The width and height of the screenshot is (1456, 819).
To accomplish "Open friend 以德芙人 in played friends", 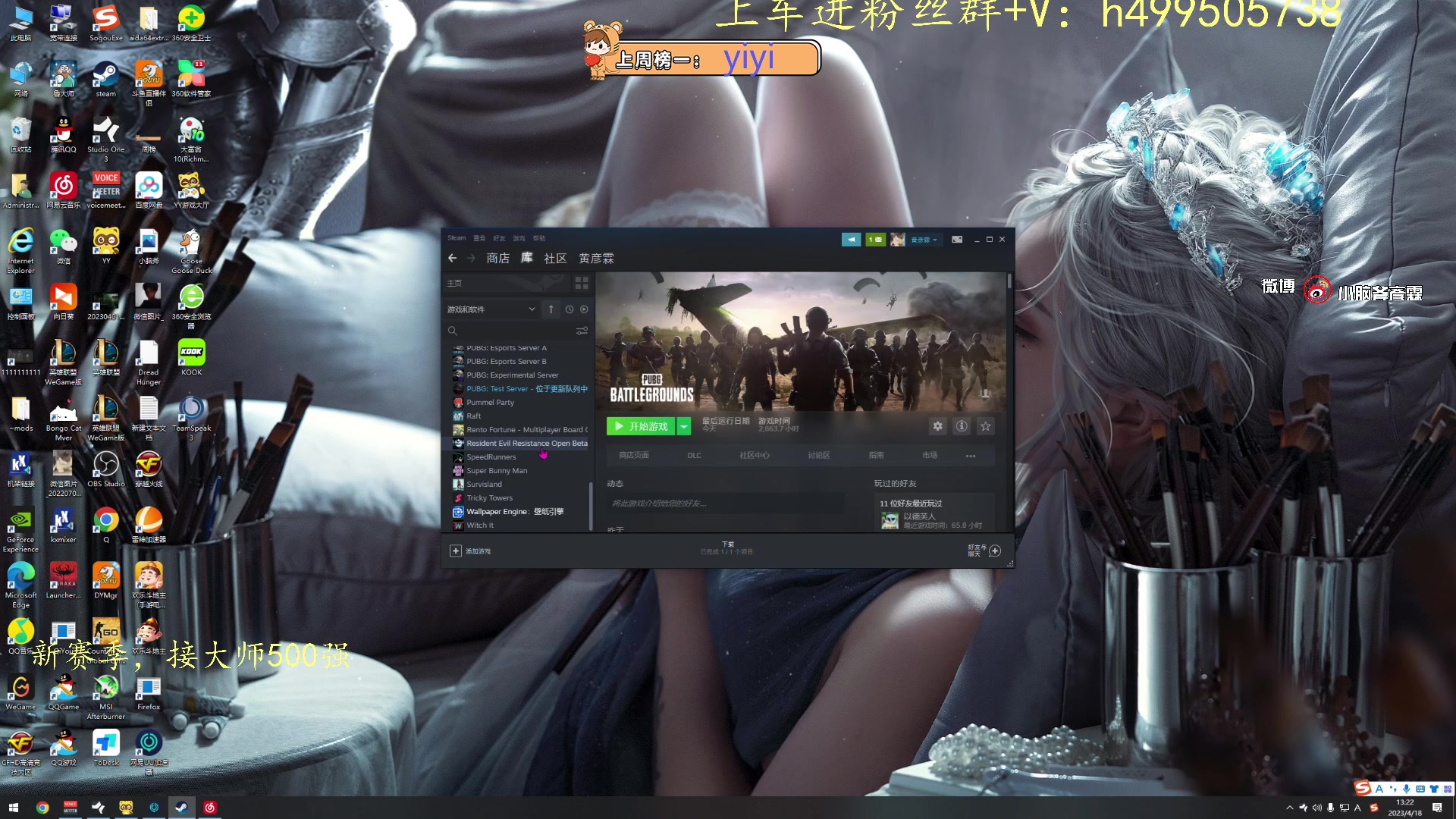I will 934,520.
